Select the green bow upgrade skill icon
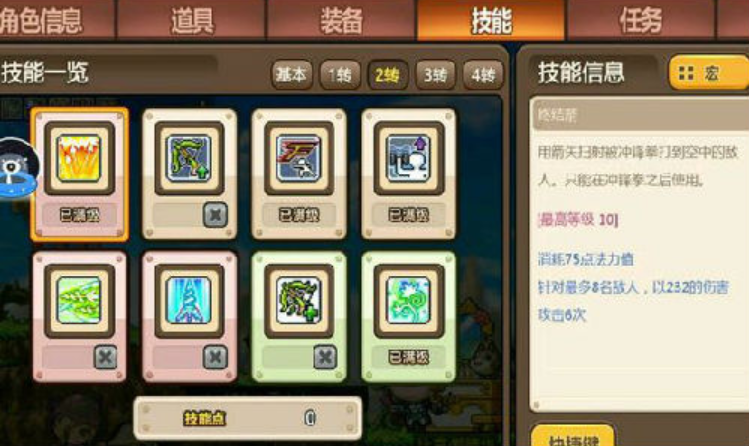Image resolution: width=749 pixels, height=446 pixels. (189, 158)
